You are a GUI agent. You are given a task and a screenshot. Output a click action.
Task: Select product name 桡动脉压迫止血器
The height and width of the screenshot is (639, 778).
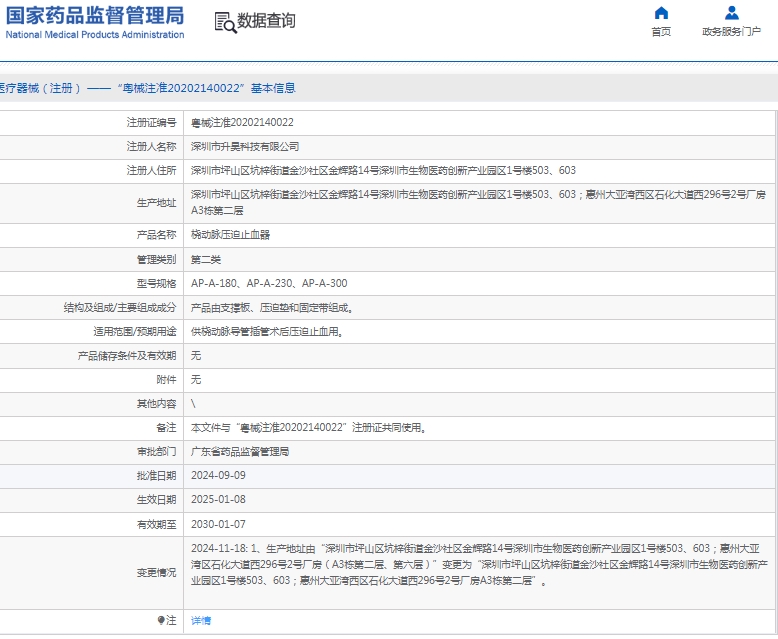point(230,235)
